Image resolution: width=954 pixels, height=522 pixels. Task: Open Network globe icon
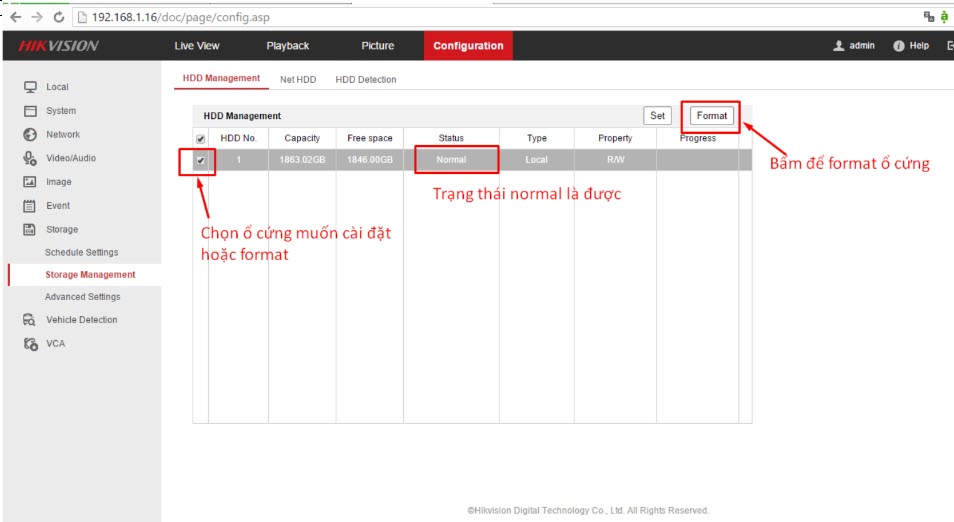tap(30, 134)
